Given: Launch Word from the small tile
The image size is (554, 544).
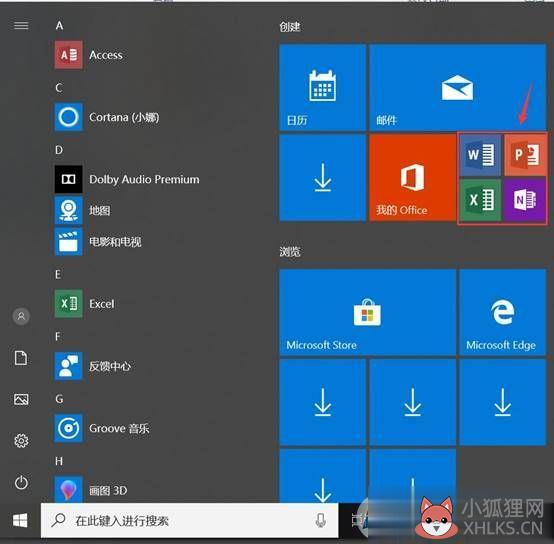Looking at the screenshot, I should pos(480,155).
